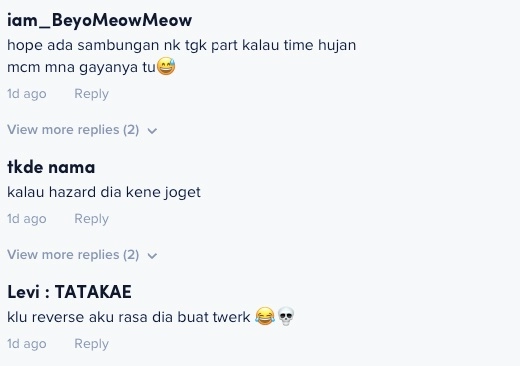Click the 1d ago timestamp under tkde nama's comment

click(x=27, y=219)
